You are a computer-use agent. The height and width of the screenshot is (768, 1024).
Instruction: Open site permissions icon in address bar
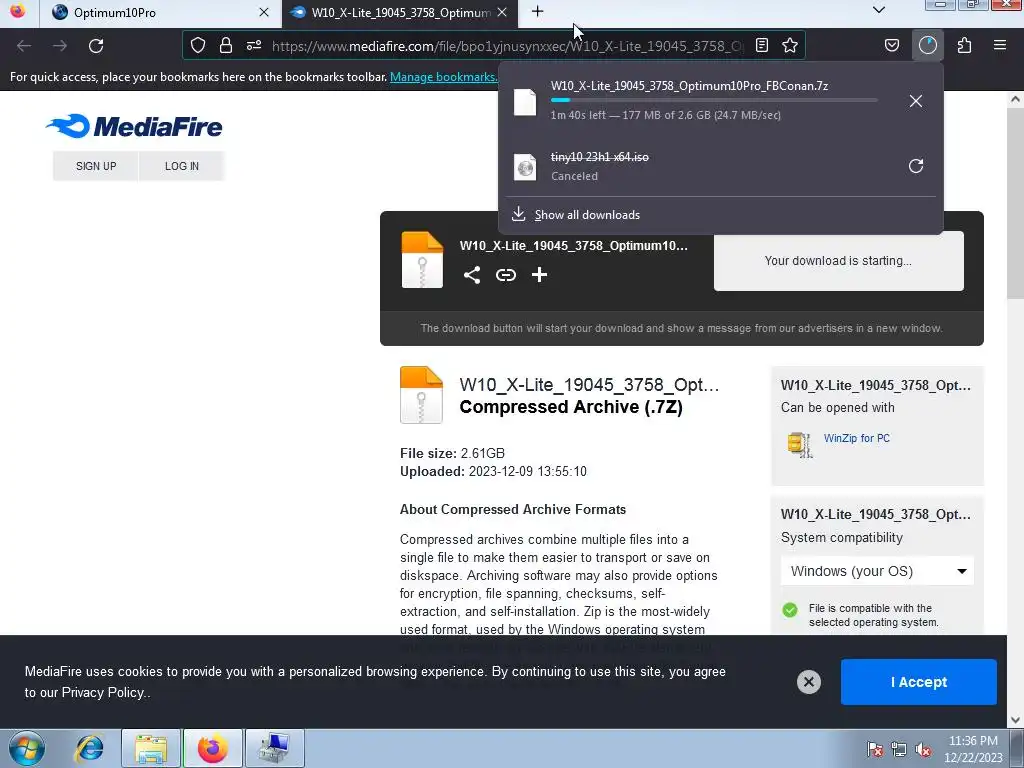pyautogui.click(x=254, y=45)
